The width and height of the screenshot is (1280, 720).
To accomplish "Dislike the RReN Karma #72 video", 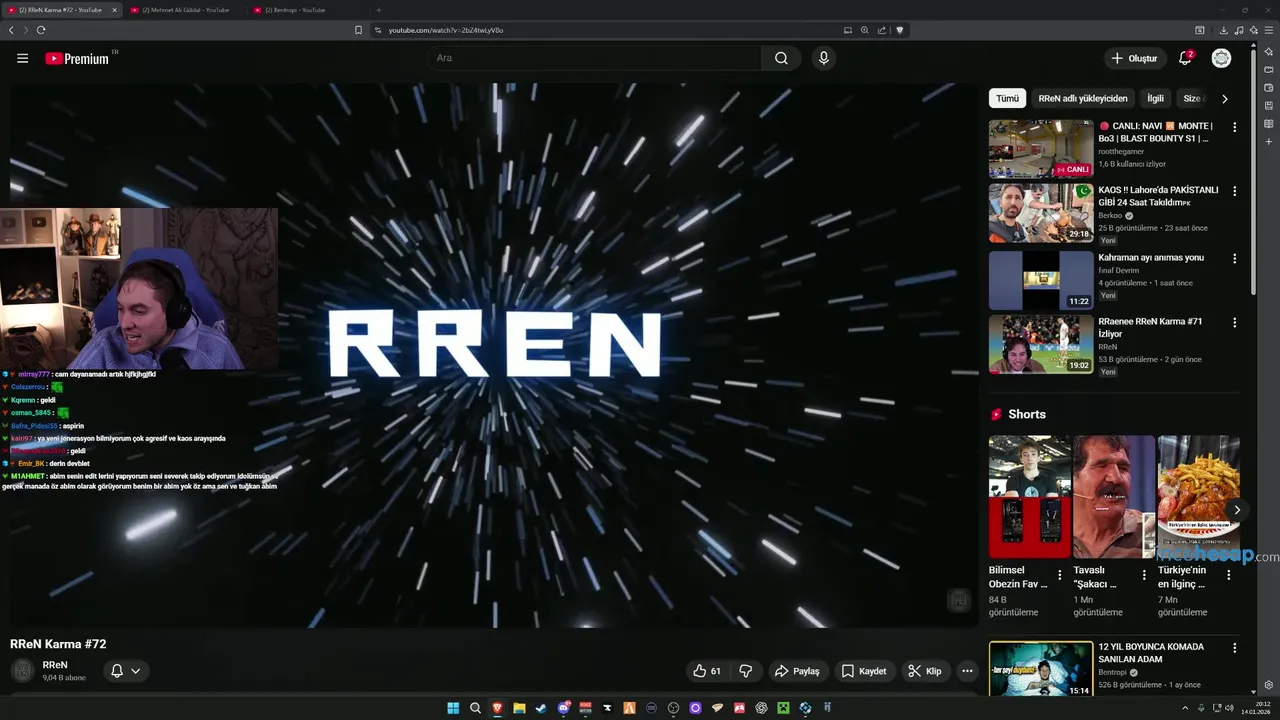I will 745,671.
